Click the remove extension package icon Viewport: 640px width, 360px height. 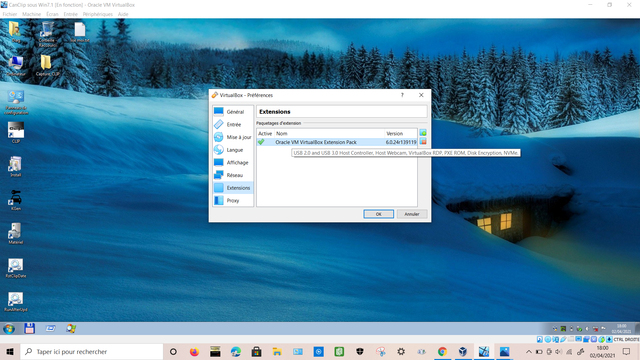423,142
